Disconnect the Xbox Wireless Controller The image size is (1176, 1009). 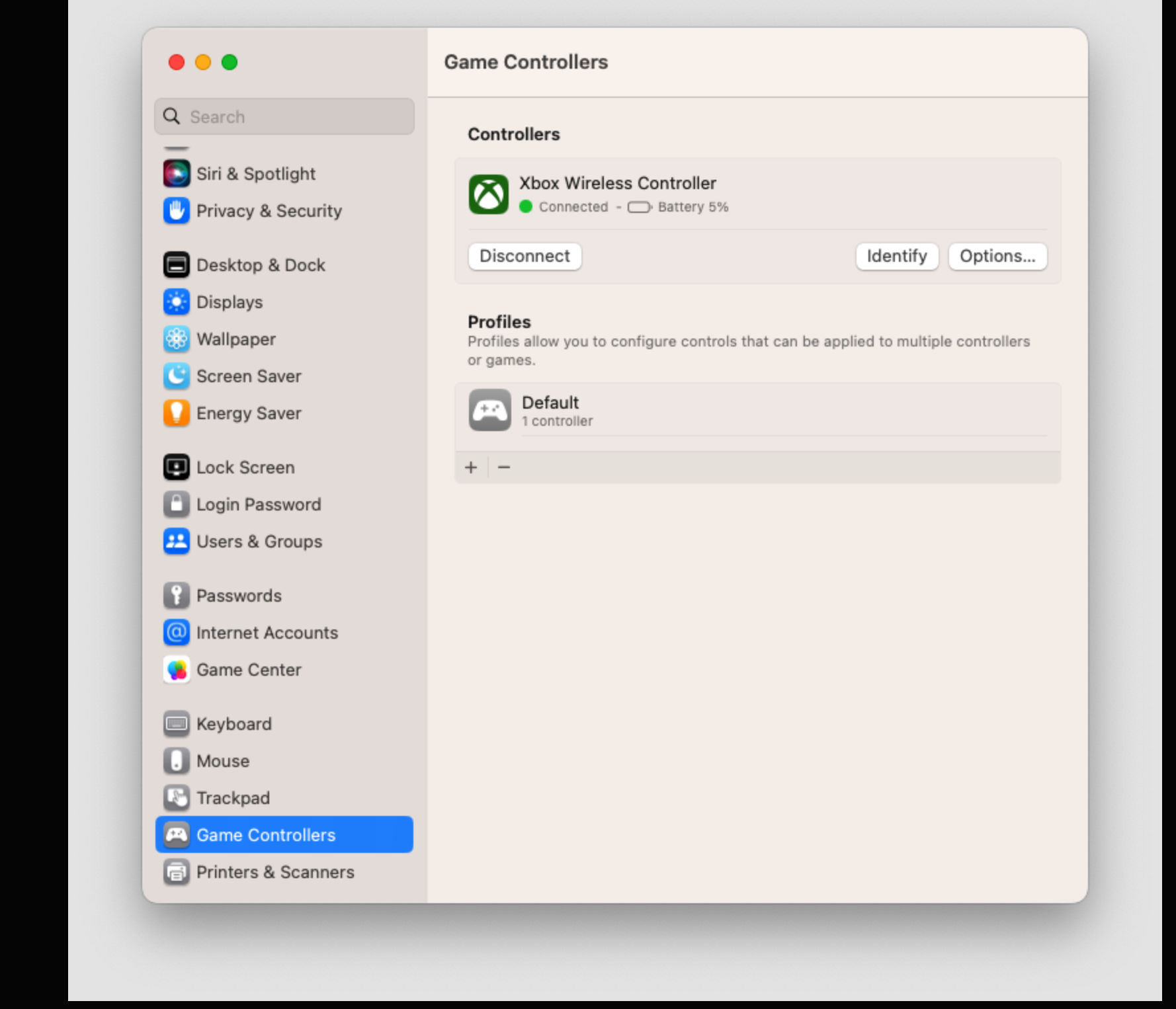pyautogui.click(x=525, y=257)
